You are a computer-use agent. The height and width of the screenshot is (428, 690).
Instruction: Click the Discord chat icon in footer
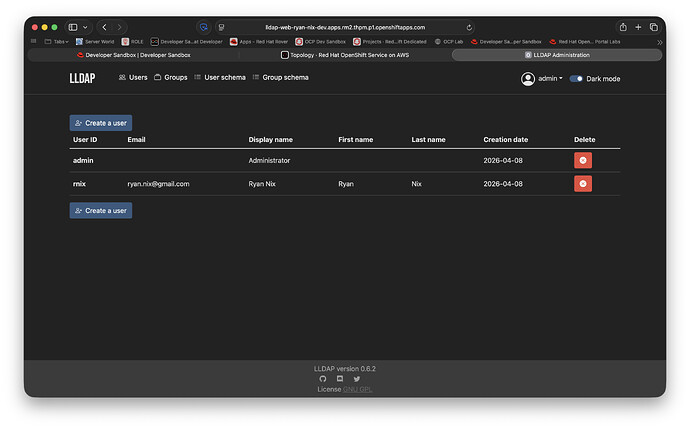[x=340, y=379]
